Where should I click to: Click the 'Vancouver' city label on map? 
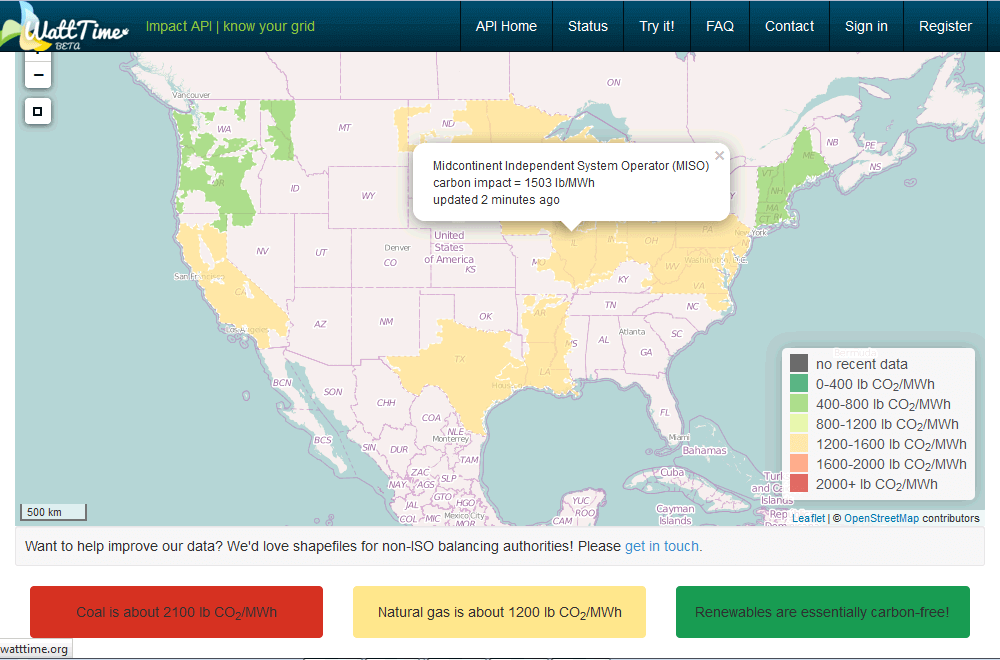[191, 95]
